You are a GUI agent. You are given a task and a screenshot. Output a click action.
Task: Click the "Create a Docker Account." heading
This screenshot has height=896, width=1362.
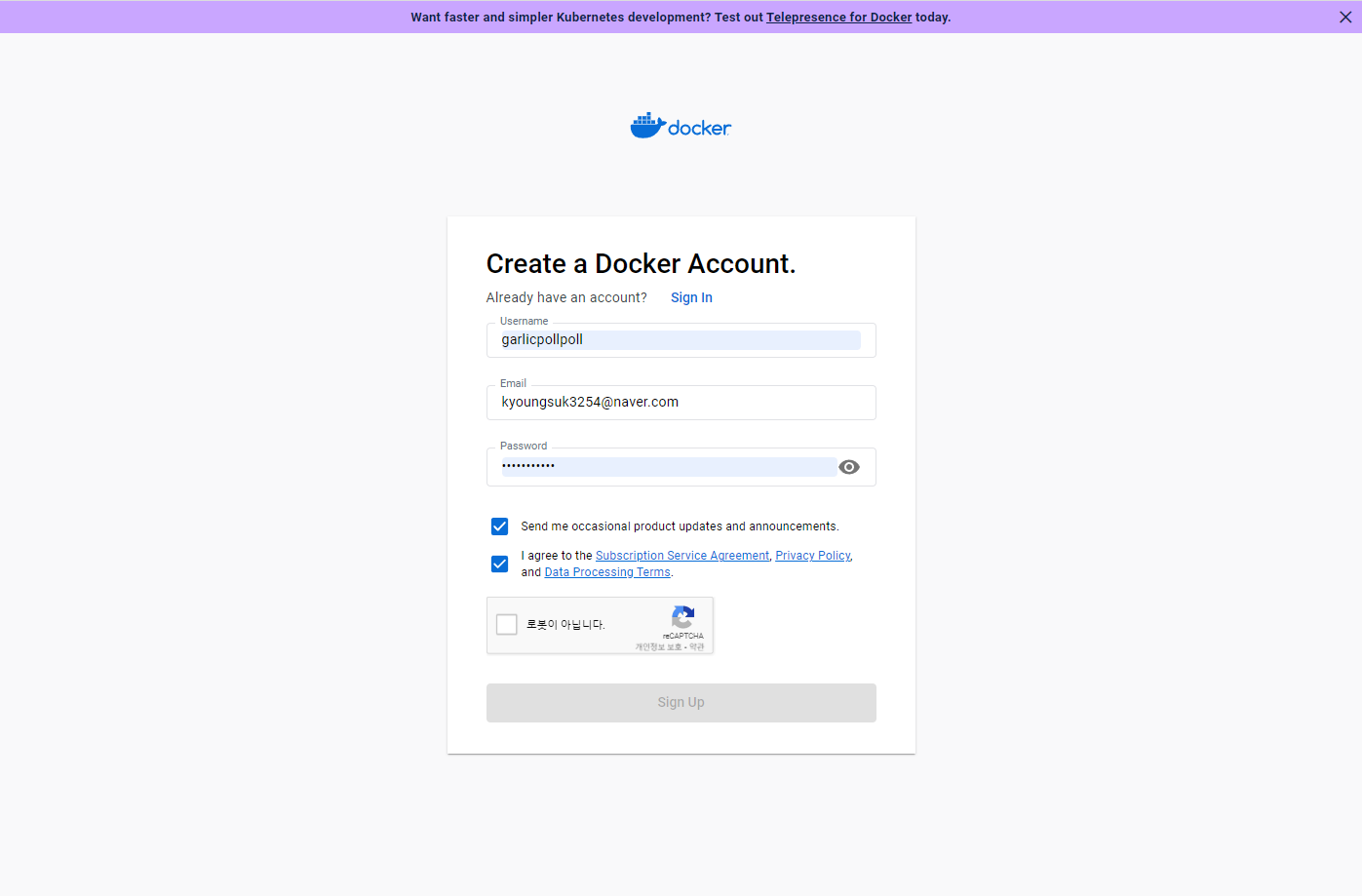coord(641,263)
